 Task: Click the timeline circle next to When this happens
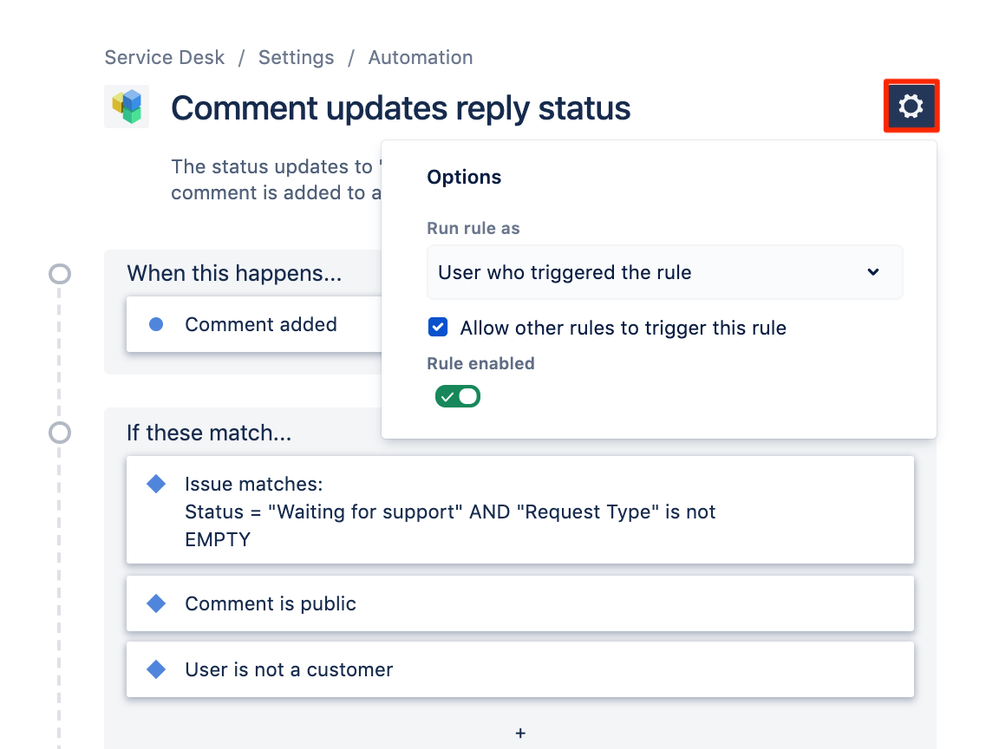pyautogui.click(x=59, y=273)
